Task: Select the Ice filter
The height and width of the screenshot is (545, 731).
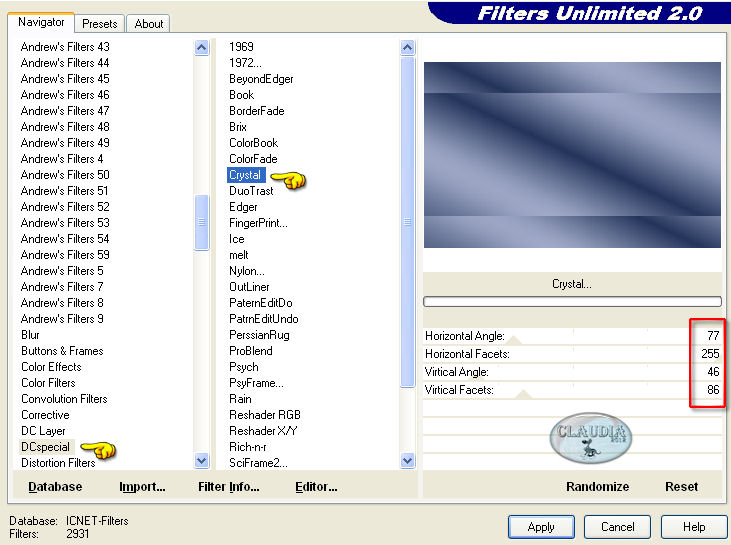Action: tap(236, 239)
